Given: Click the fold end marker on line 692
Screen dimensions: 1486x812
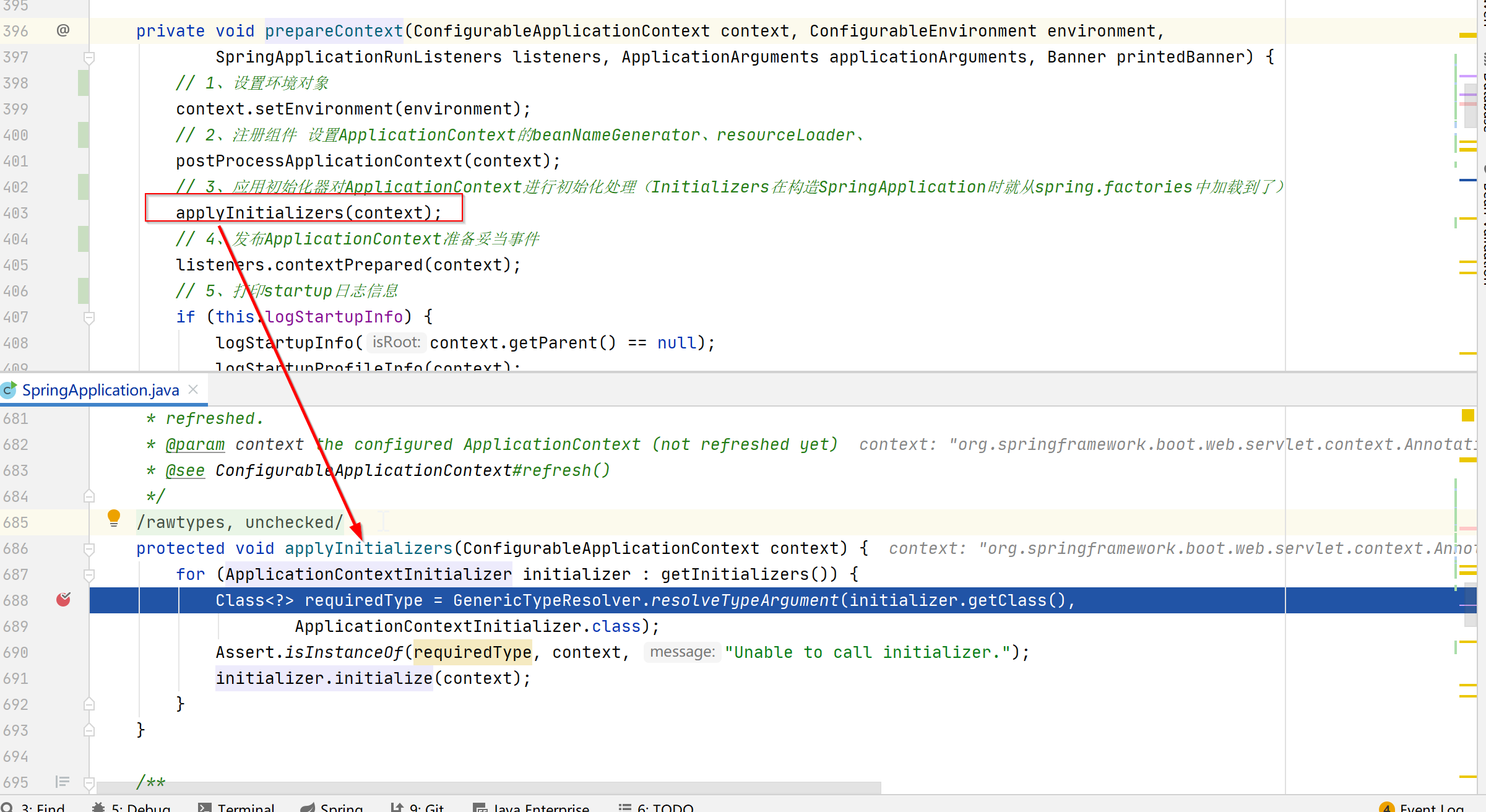Looking at the screenshot, I should [89, 704].
